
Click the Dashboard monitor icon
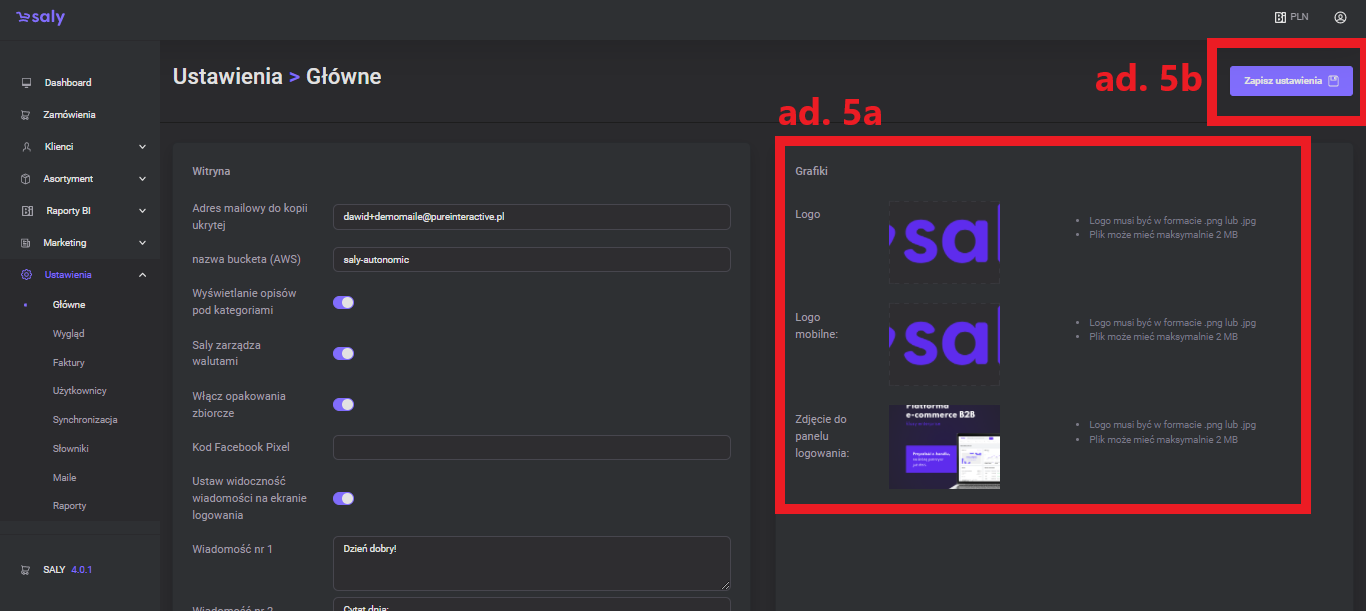click(26, 83)
